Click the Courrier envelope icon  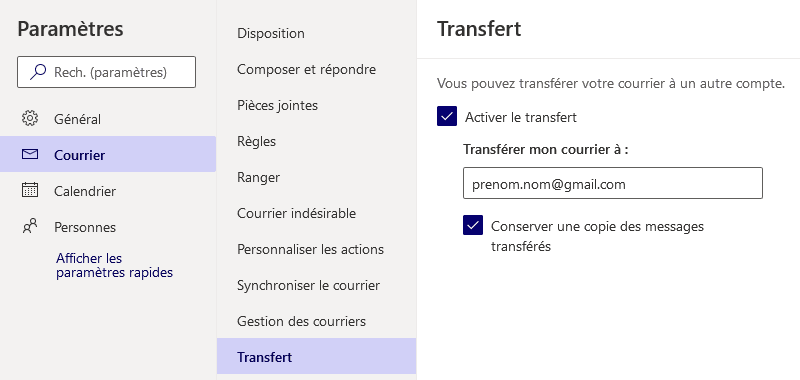point(30,154)
